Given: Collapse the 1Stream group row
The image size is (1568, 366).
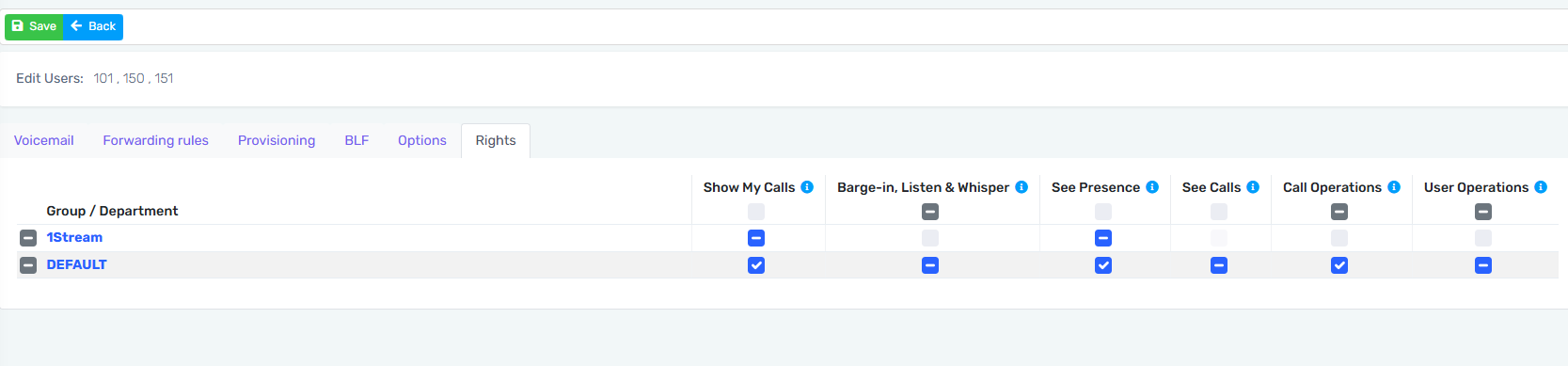Looking at the screenshot, I should [28, 238].
